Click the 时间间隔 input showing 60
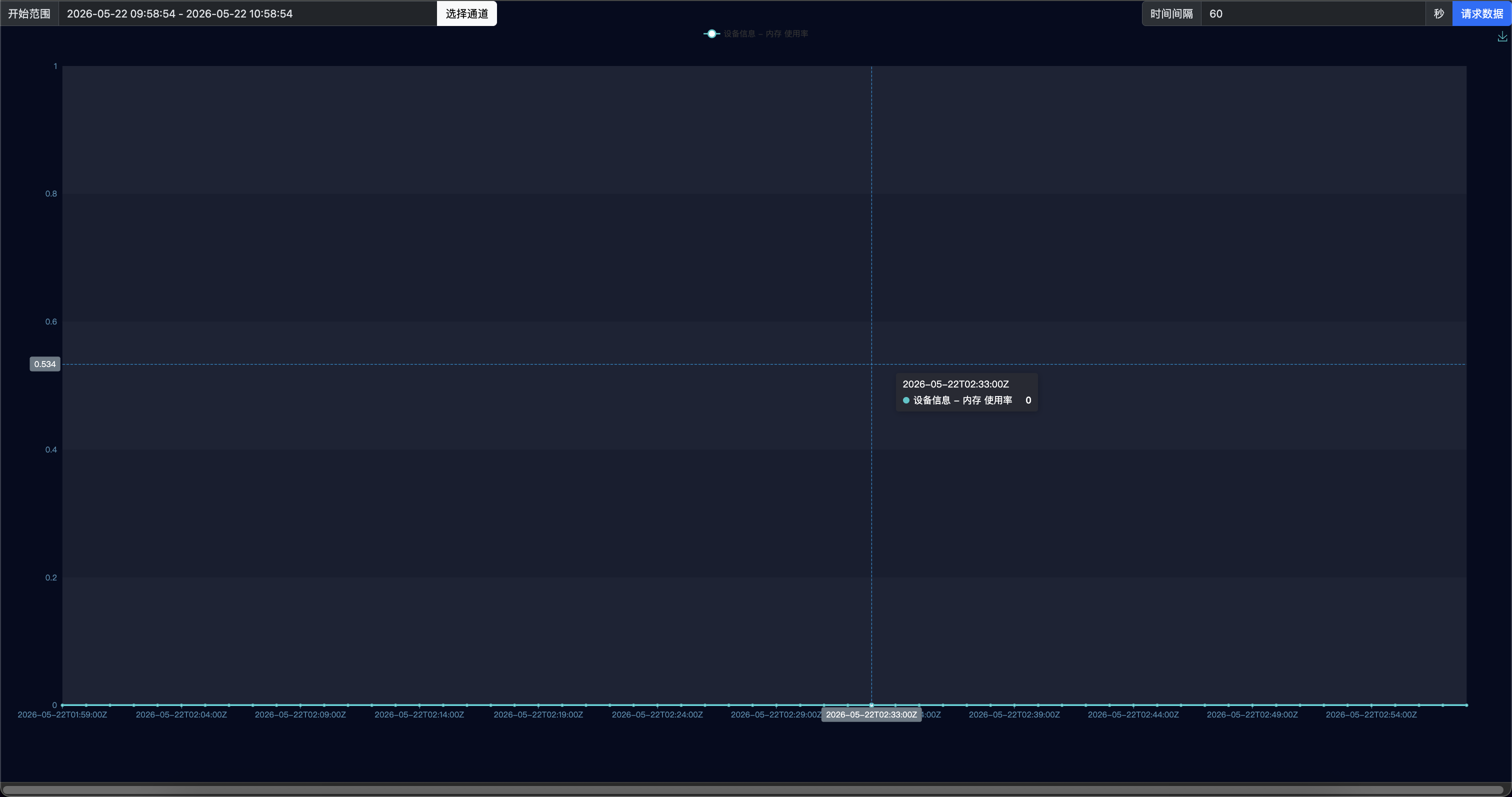The width and height of the screenshot is (1512, 797). (1313, 13)
